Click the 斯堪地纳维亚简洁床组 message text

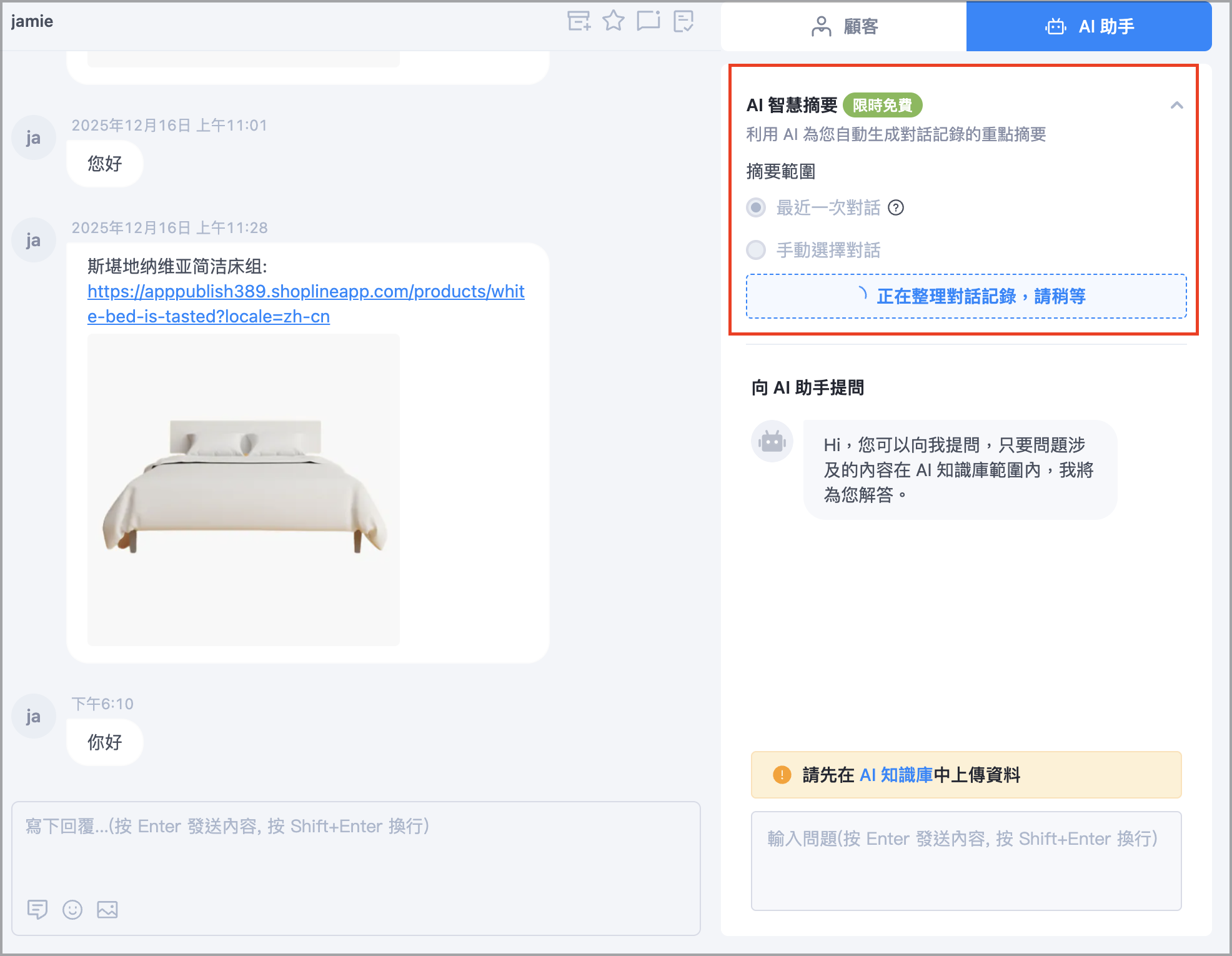coord(177,266)
